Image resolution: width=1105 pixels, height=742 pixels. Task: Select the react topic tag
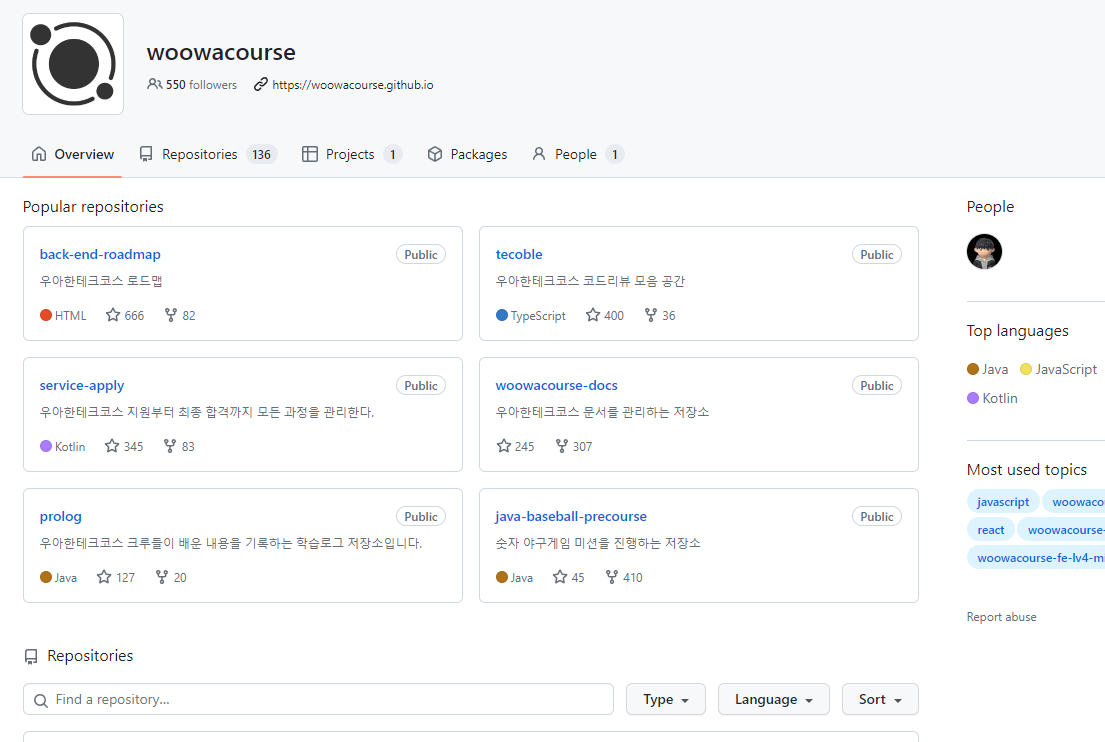click(991, 530)
